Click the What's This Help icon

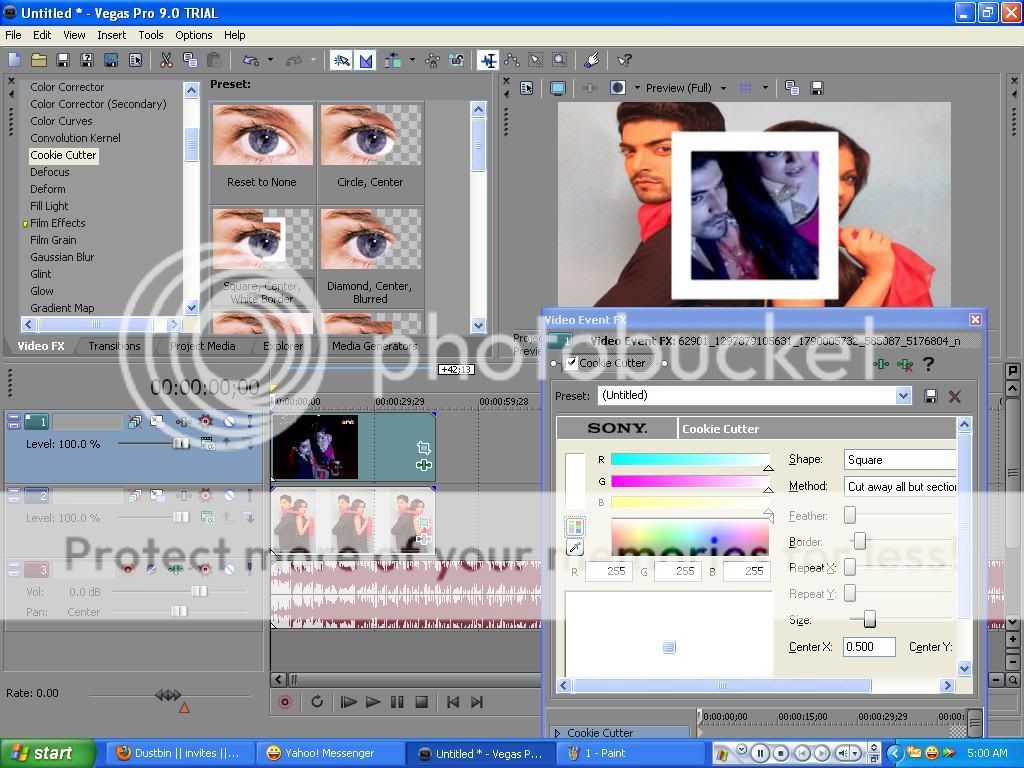624,61
